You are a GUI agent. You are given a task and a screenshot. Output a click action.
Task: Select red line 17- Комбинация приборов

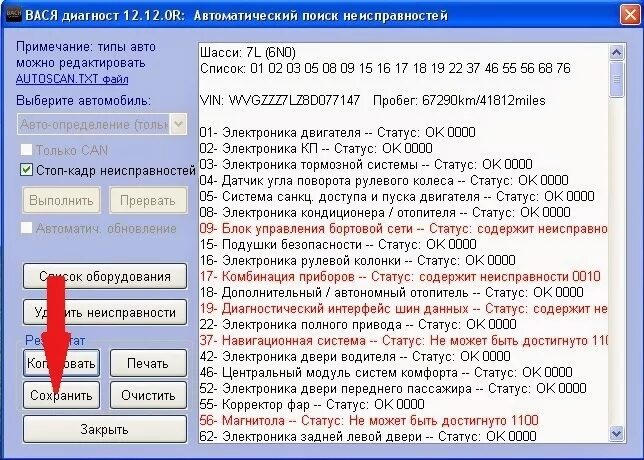400,276
